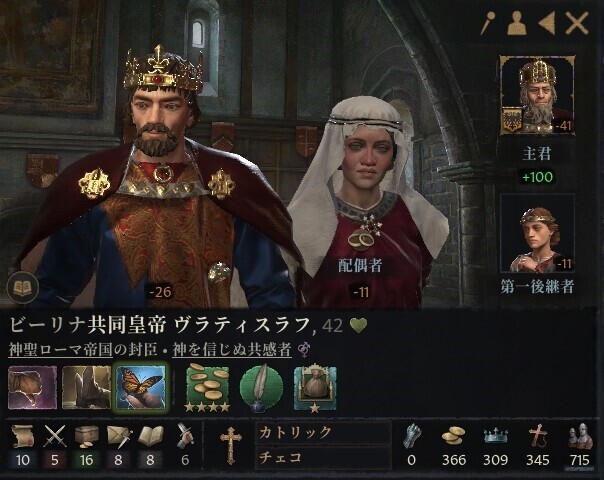The image size is (604, 480).
Task: Click the one-star money bag trait
Action: pyautogui.click(x=315, y=389)
